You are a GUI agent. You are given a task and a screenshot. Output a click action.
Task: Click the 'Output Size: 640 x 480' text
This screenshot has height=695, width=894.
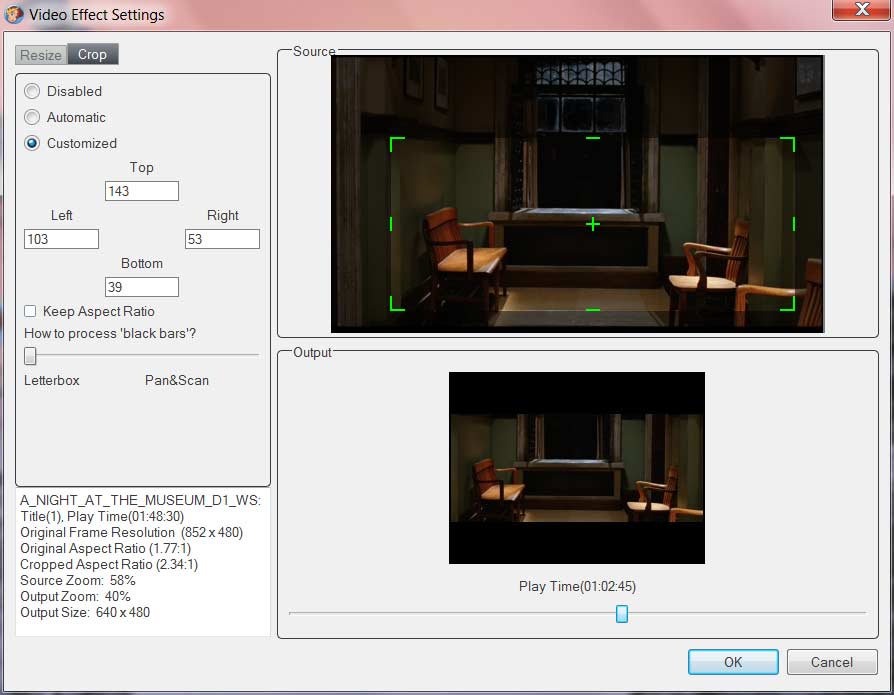(85, 612)
